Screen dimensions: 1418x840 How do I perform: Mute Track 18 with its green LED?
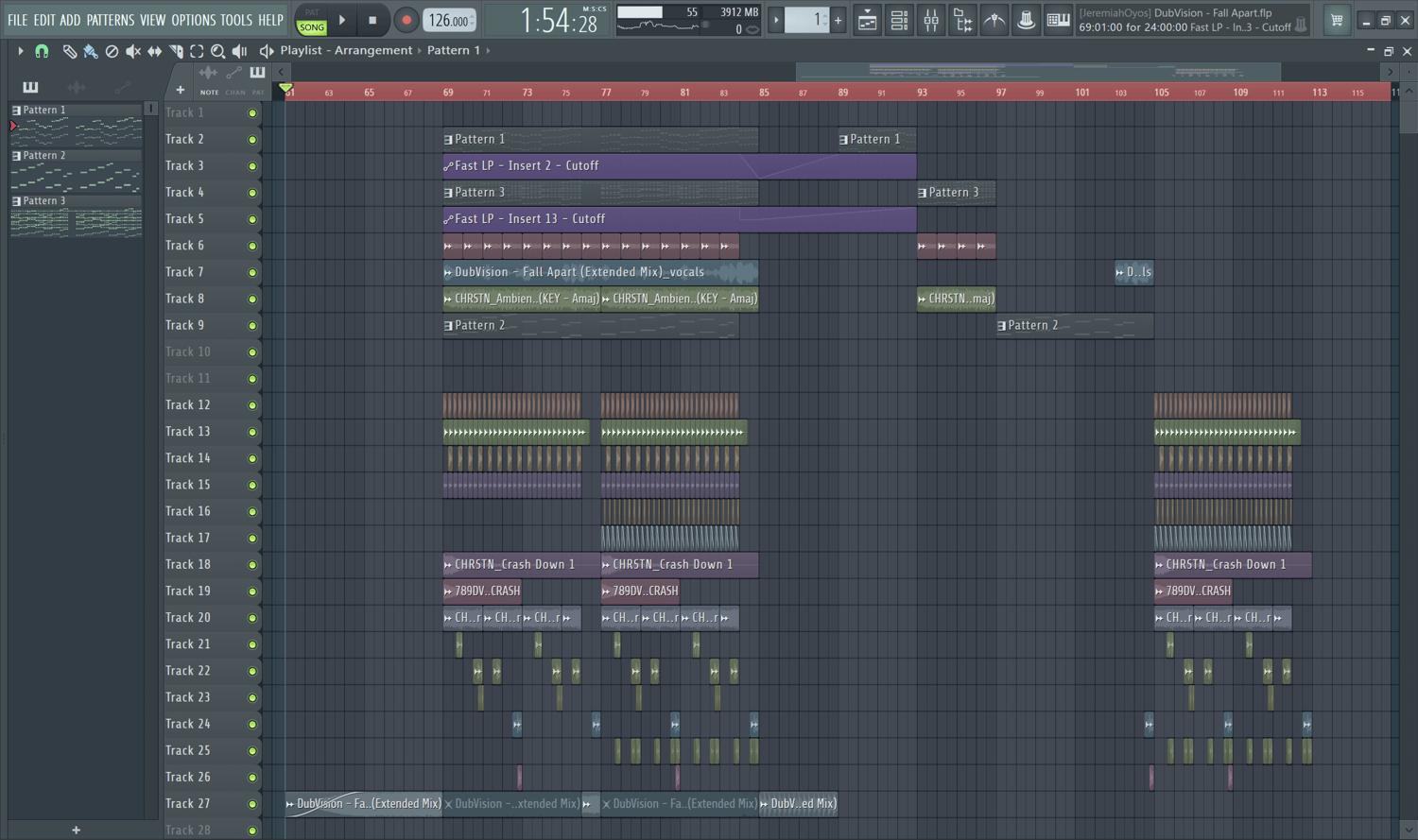point(252,565)
